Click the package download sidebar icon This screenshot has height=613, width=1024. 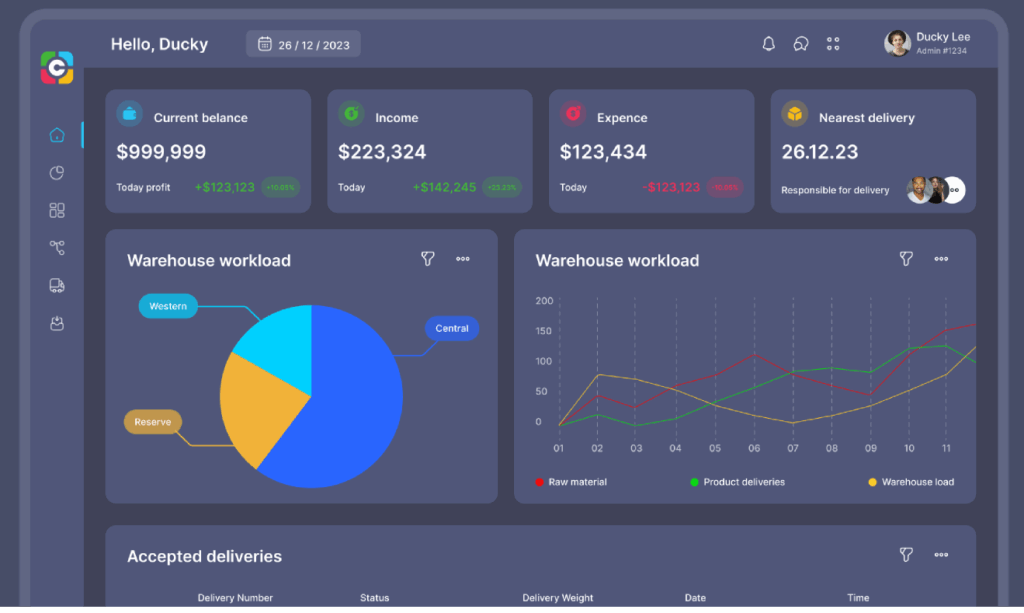click(57, 324)
